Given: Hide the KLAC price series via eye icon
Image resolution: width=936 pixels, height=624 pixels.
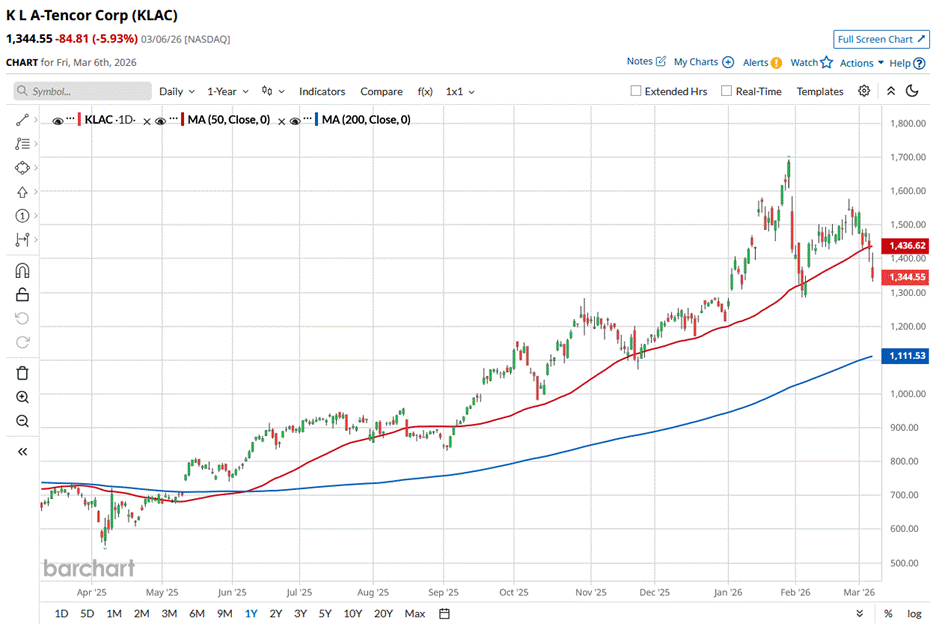Looking at the screenshot, I should click(x=58, y=120).
